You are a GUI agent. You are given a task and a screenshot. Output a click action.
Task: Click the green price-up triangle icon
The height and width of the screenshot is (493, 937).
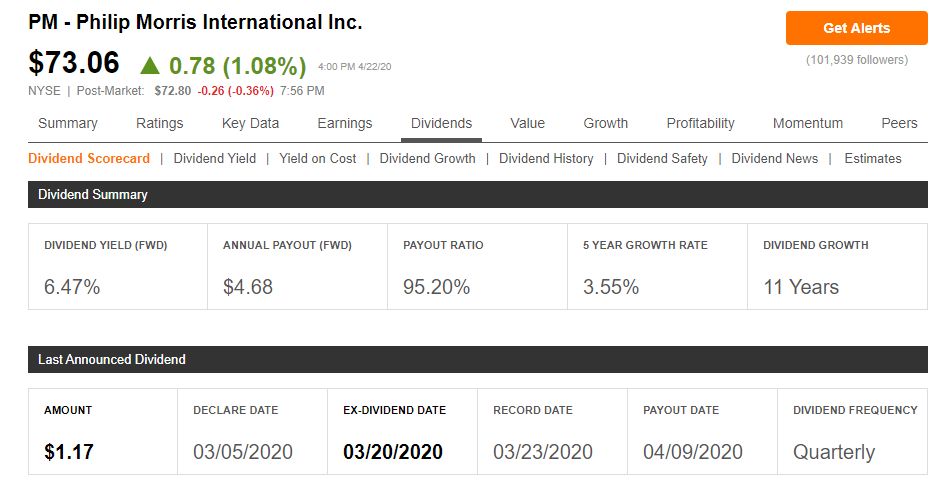pyautogui.click(x=150, y=65)
